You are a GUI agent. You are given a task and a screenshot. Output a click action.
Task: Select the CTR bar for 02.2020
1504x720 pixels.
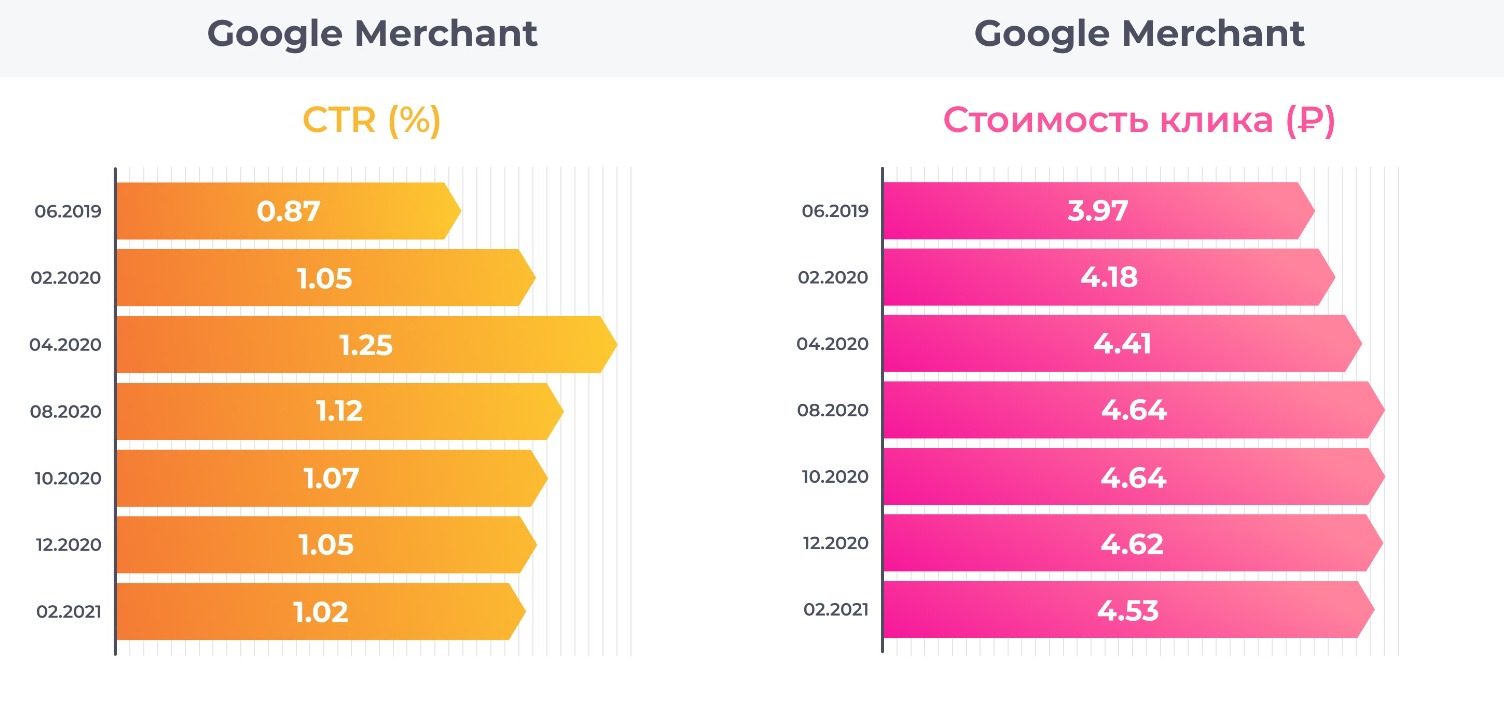click(325, 278)
